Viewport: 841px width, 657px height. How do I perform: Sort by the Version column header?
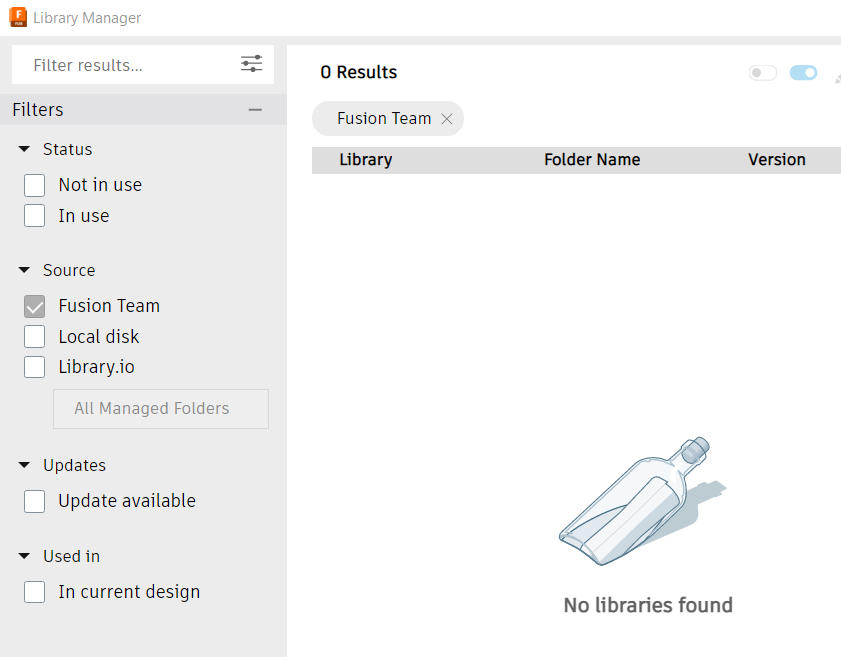[777, 160]
